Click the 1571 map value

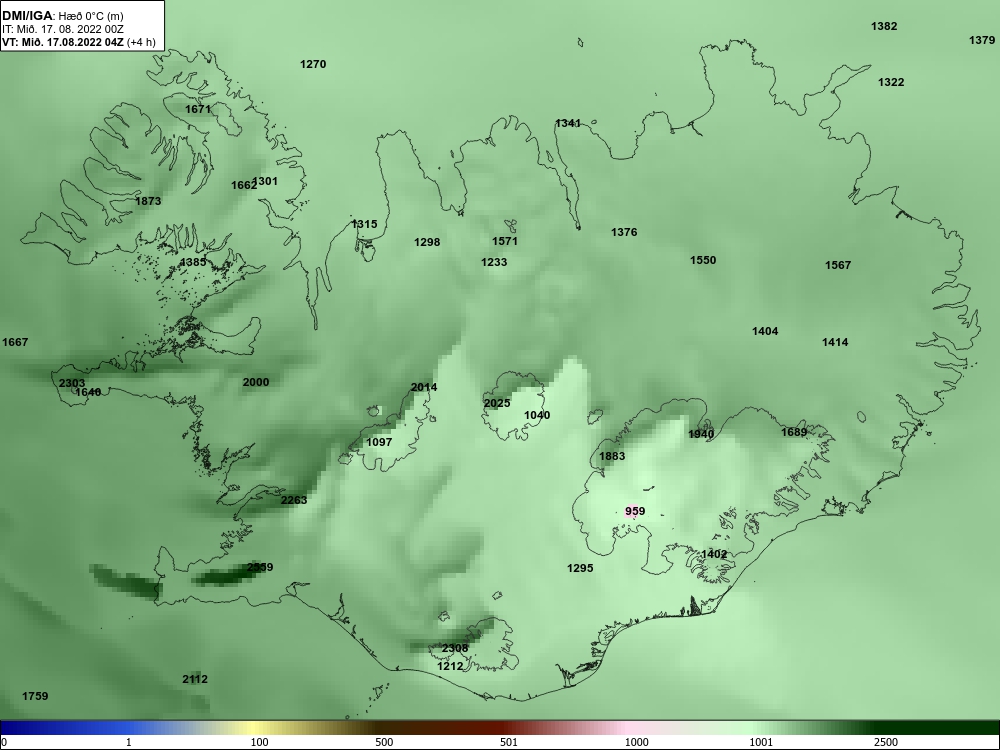point(505,242)
